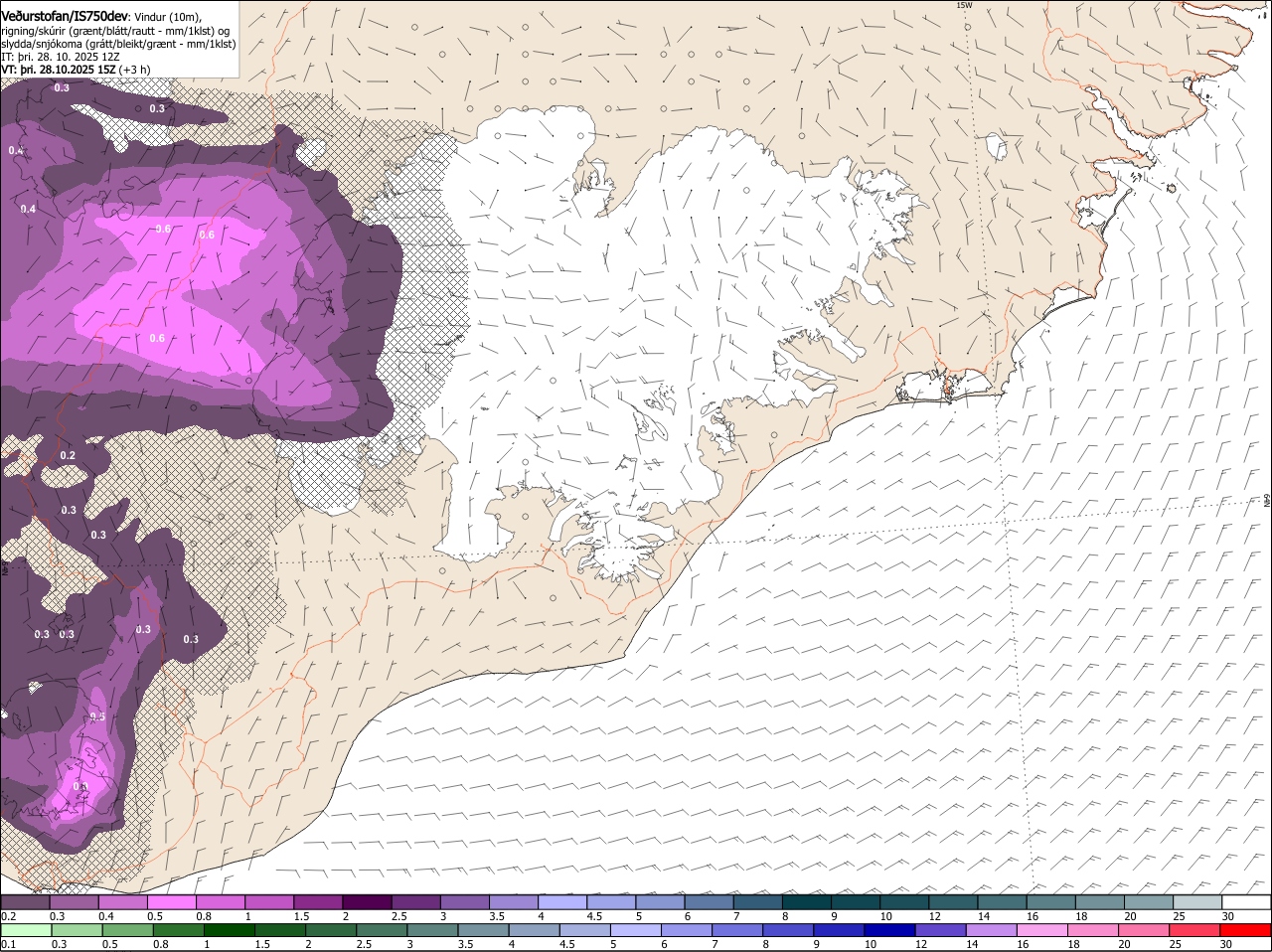The width and height of the screenshot is (1272, 952).
Task: Click the initial time line IT: þri. 28. 10. 2025 12Z
Action: coord(61,57)
